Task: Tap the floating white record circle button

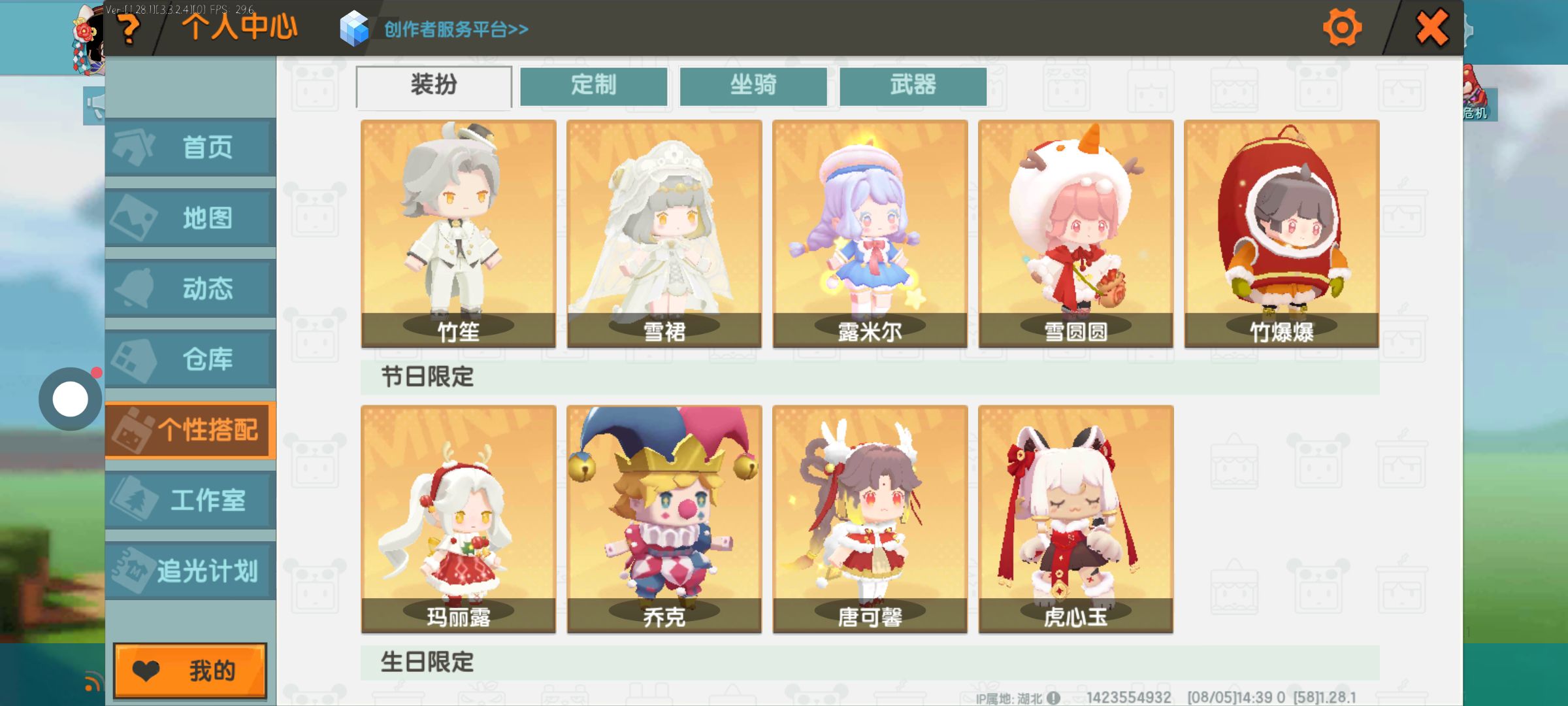Action: coord(71,399)
